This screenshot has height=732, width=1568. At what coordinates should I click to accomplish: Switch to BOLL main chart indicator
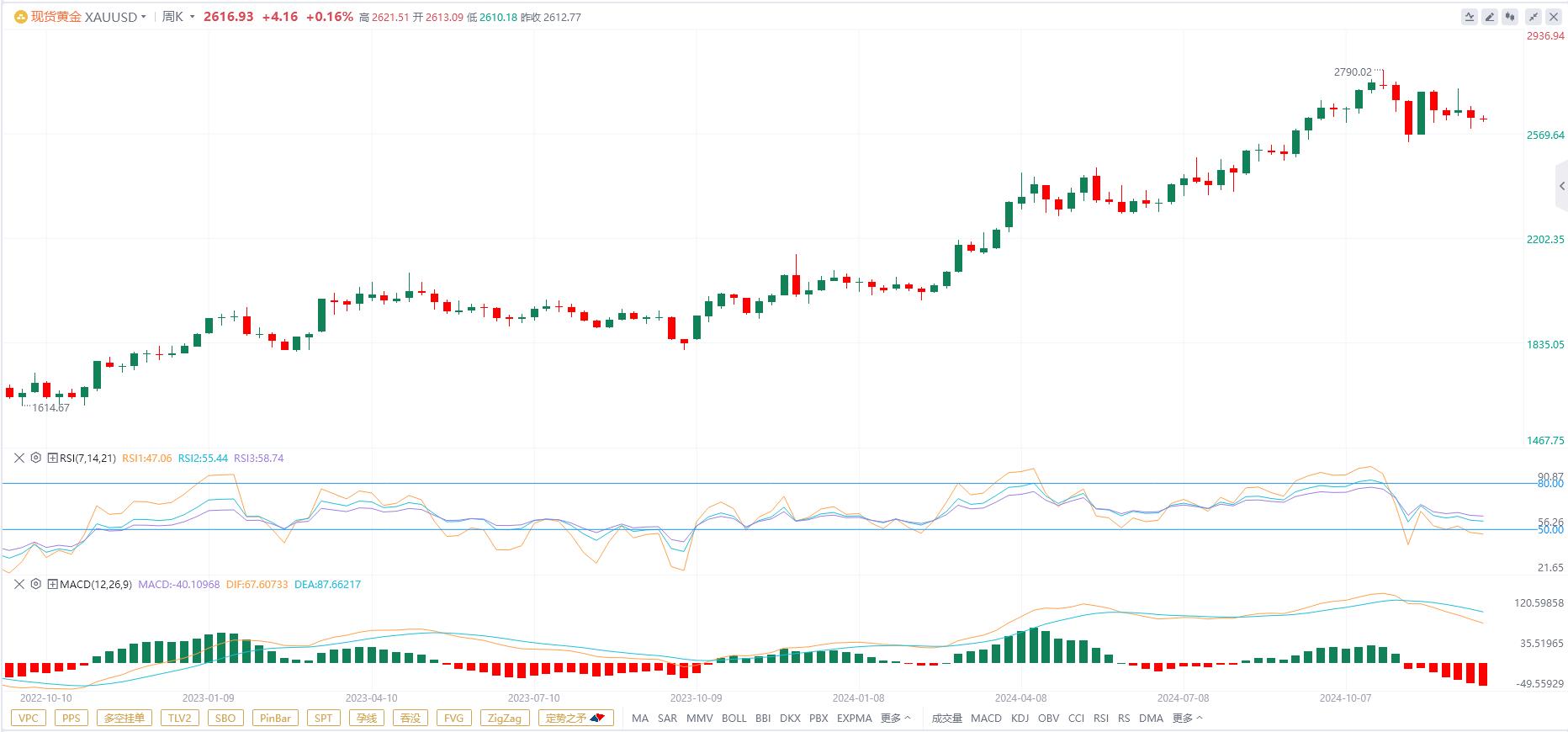(734, 718)
